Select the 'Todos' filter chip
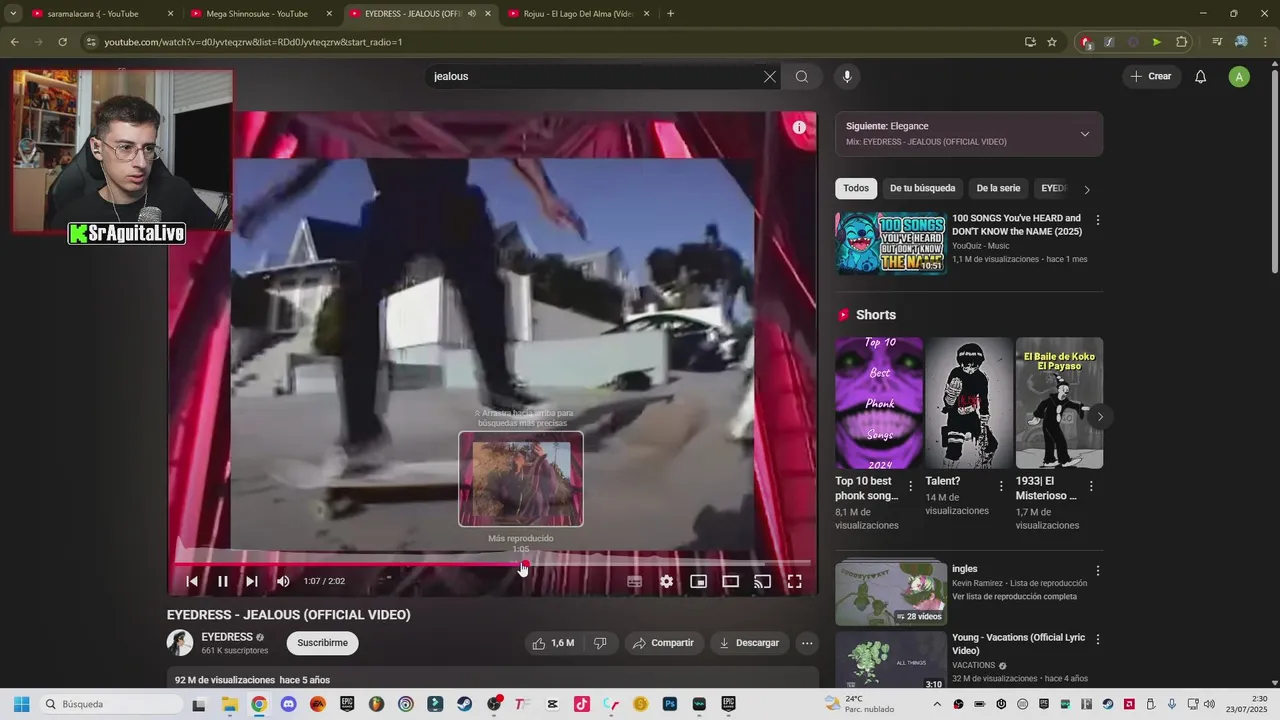The image size is (1280, 720). tap(856, 188)
